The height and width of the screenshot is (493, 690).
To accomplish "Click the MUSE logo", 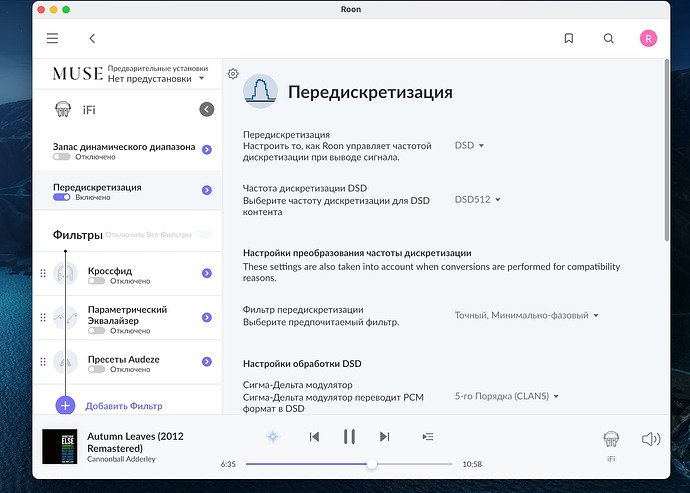I will coord(78,74).
